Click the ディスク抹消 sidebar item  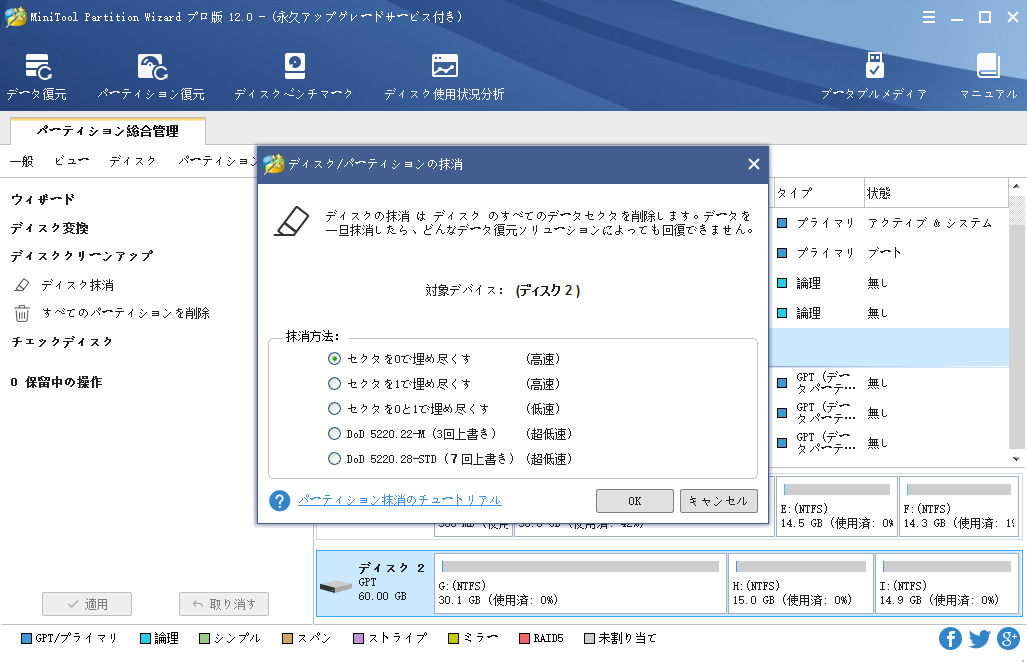pos(77,285)
